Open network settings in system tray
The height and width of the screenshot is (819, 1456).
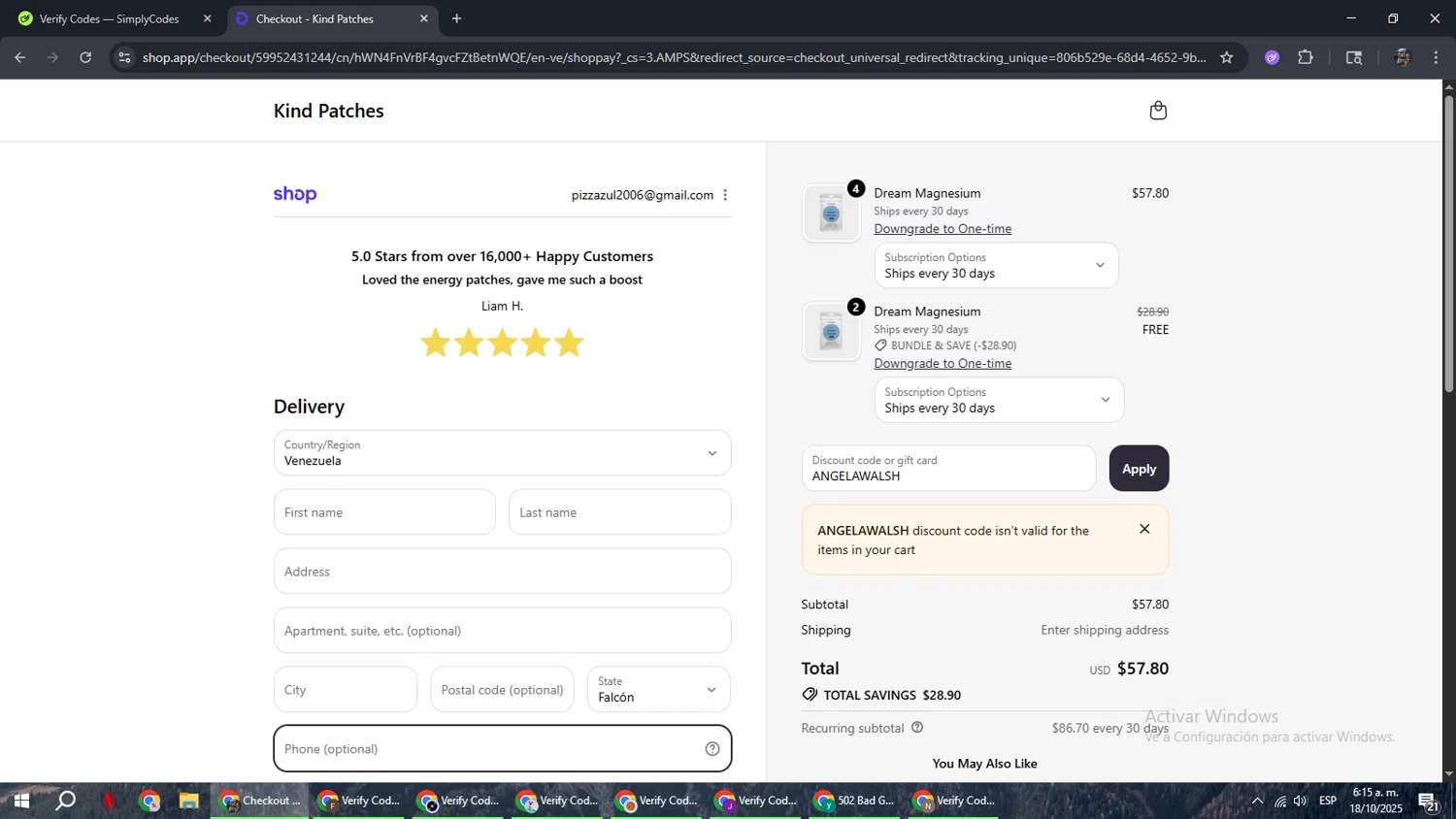coord(1280,801)
